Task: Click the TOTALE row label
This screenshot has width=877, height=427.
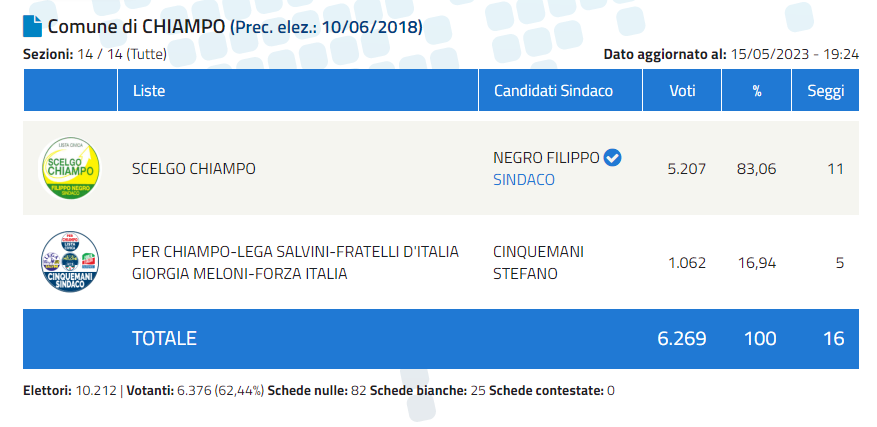Action: (x=164, y=338)
